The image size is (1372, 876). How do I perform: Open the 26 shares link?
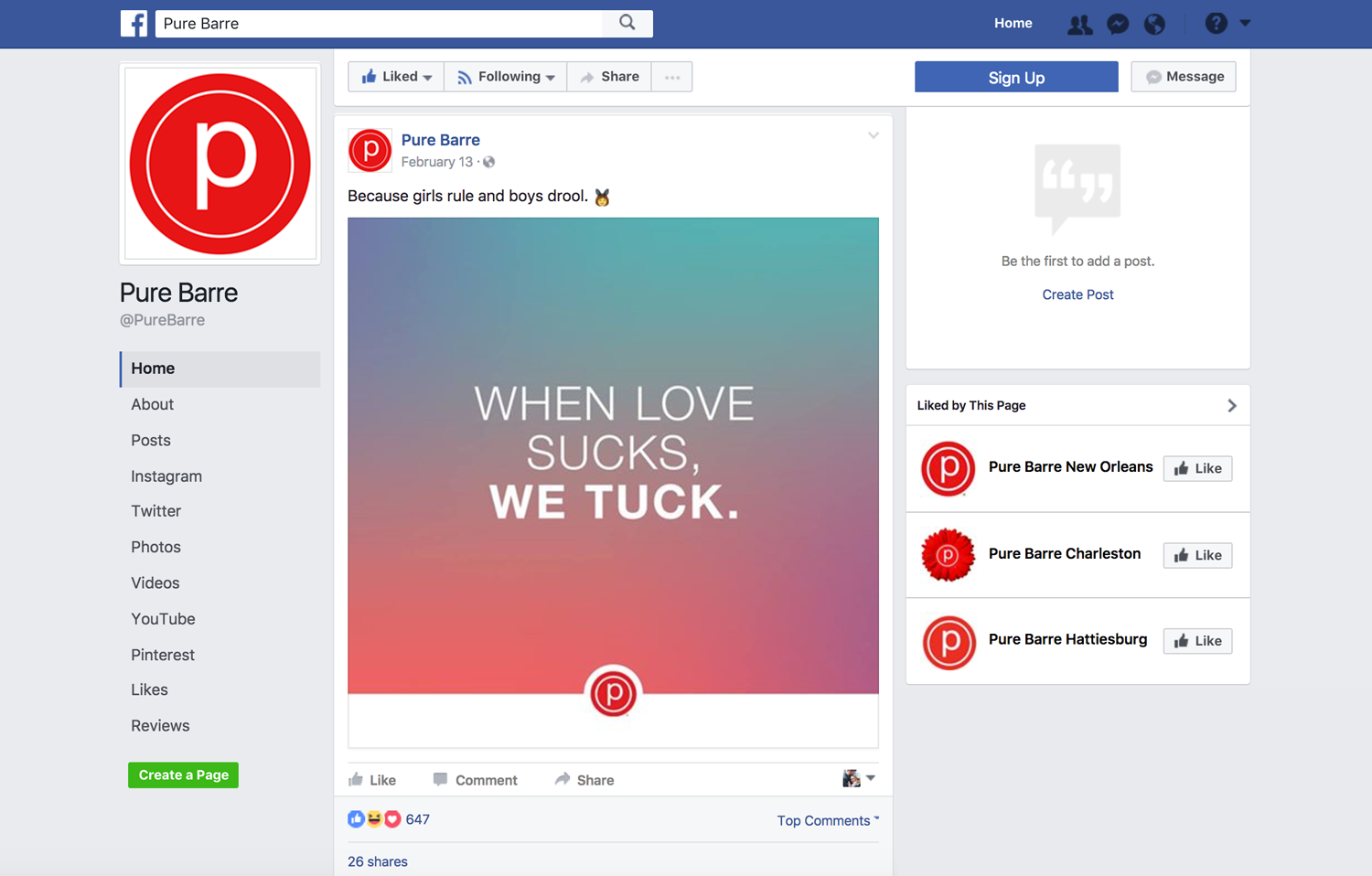click(378, 861)
